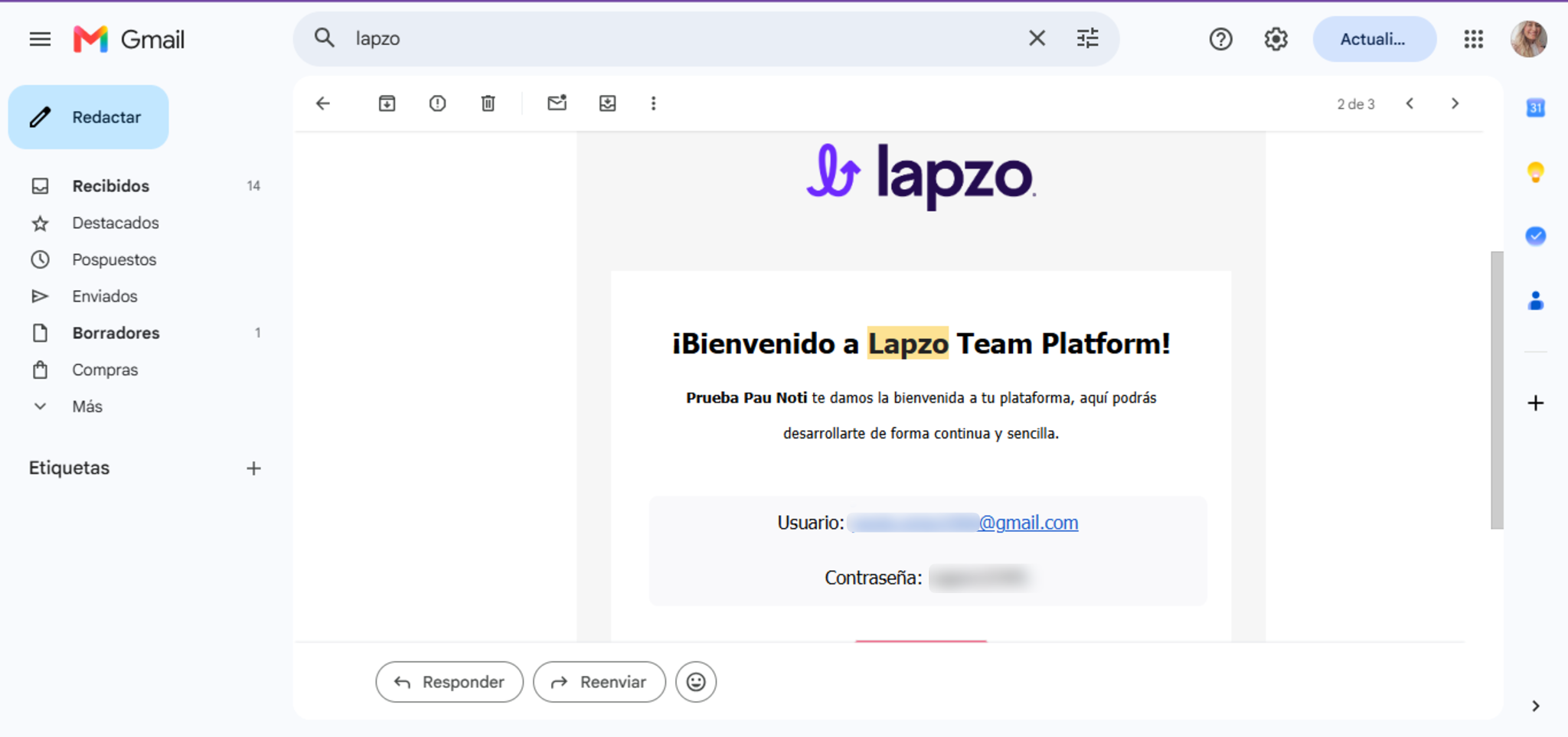Click the Redactar compose button
The image size is (1568, 737).
coord(89,117)
